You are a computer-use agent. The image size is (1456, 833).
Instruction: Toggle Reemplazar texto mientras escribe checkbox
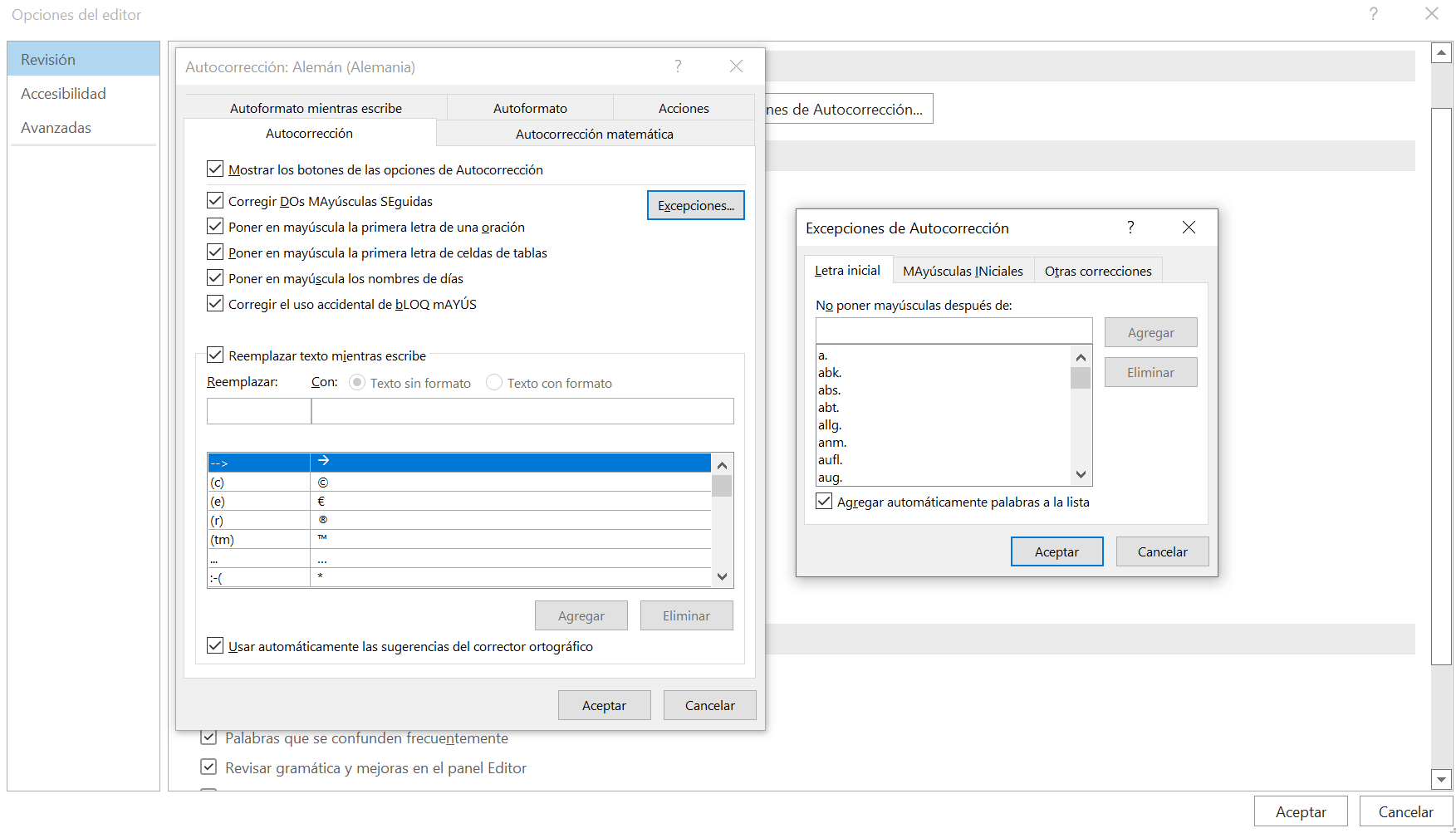point(215,355)
